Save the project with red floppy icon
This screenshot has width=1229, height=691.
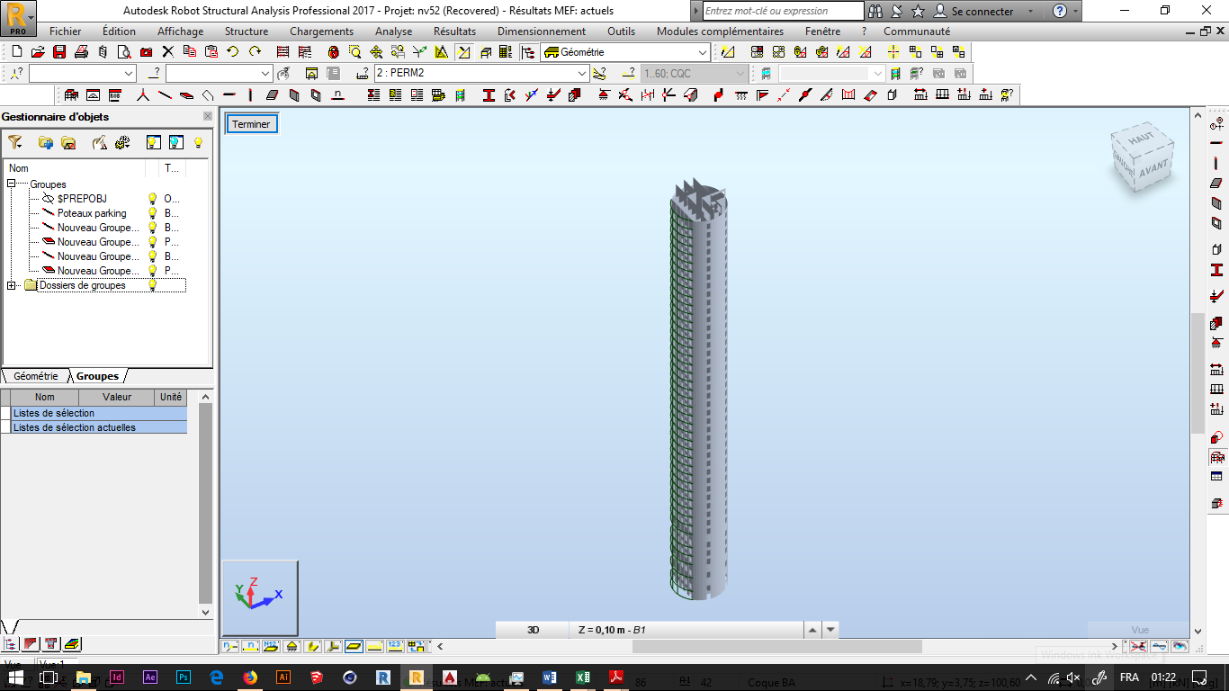[59, 52]
